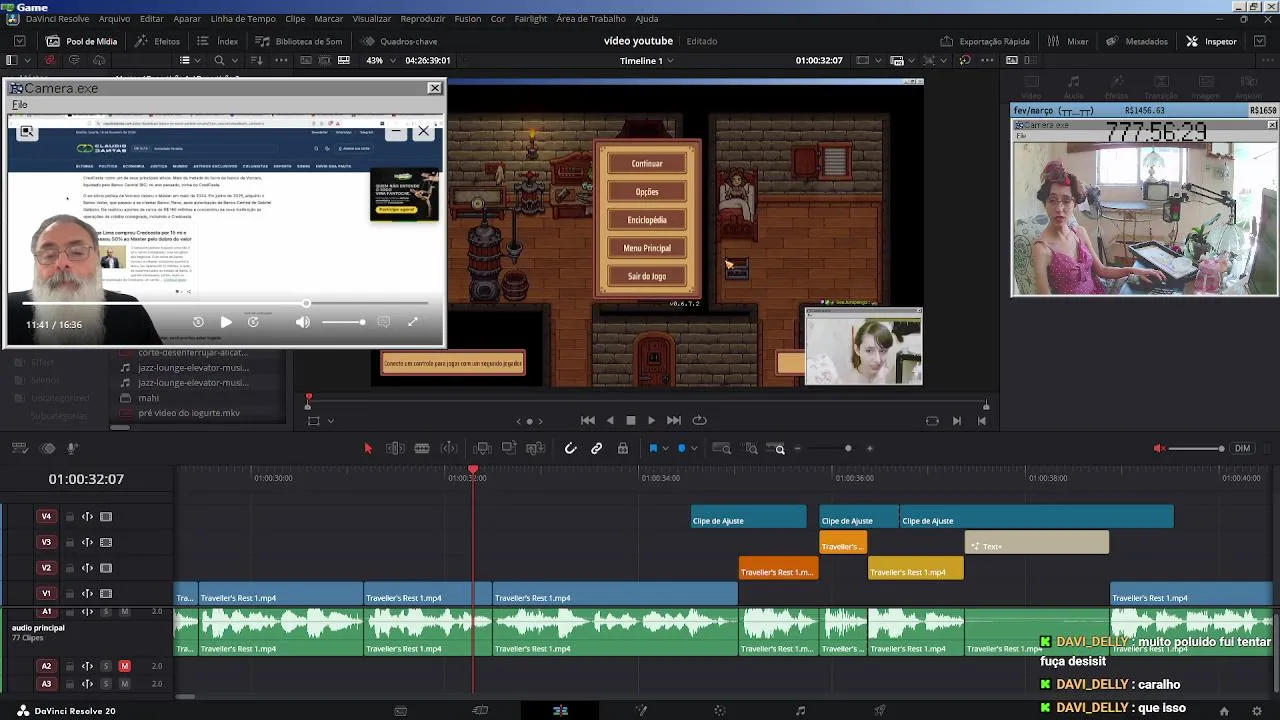Image resolution: width=1280 pixels, height=720 pixels.
Task: Toggle timeline Snapping magnet
Action: click(570, 449)
